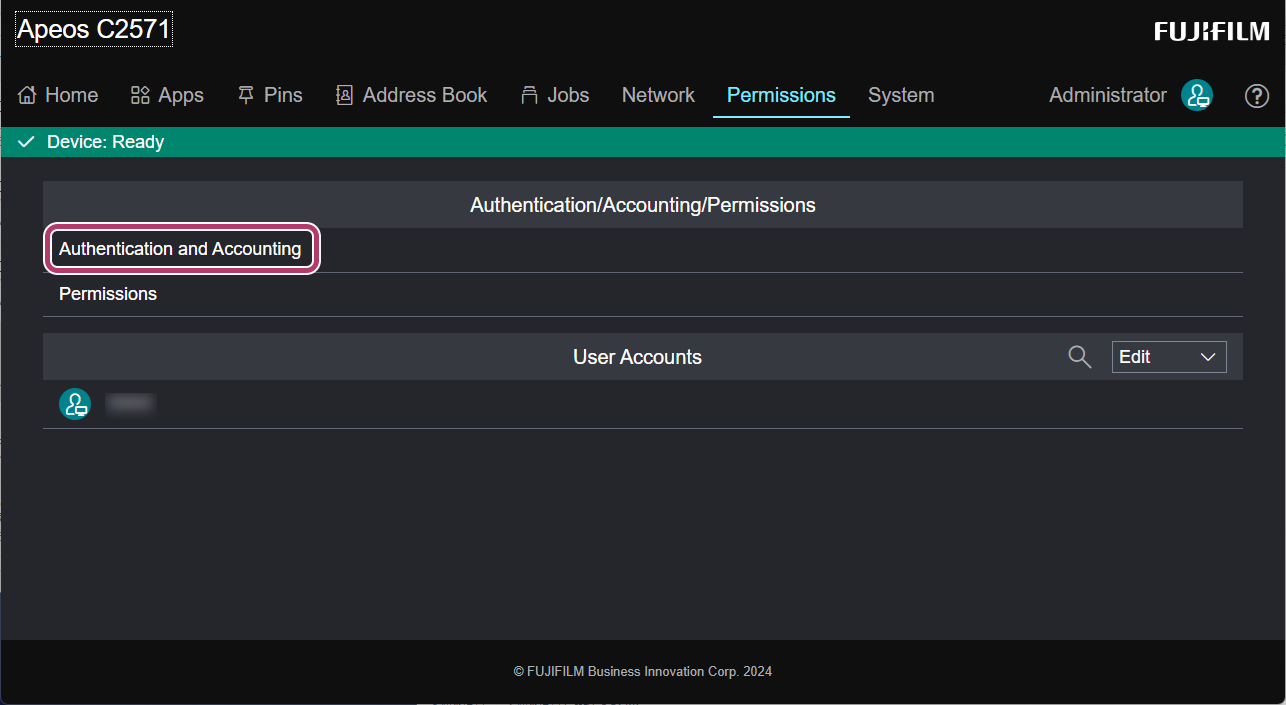Expand the Edit dropdown
The image size is (1286, 705).
click(x=1169, y=357)
